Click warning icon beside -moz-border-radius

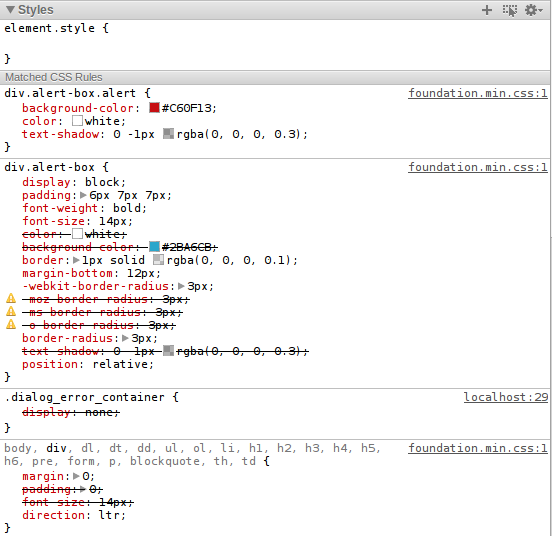(x=11, y=298)
